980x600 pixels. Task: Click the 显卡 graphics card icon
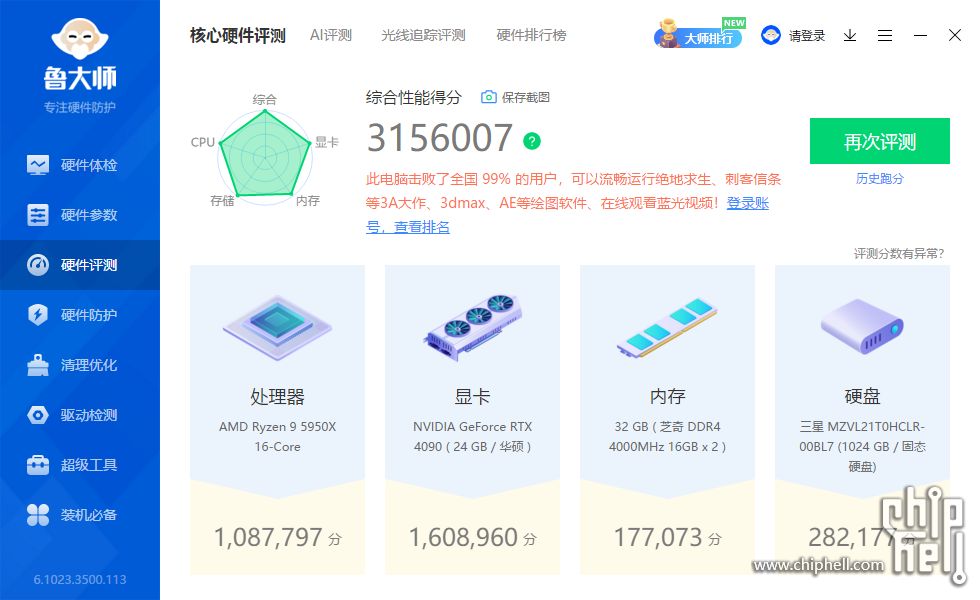point(472,328)
